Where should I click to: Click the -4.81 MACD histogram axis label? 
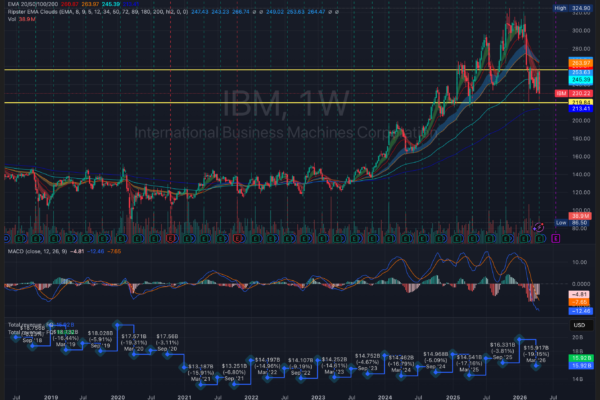pyautogui.click(x=581, y=294)
